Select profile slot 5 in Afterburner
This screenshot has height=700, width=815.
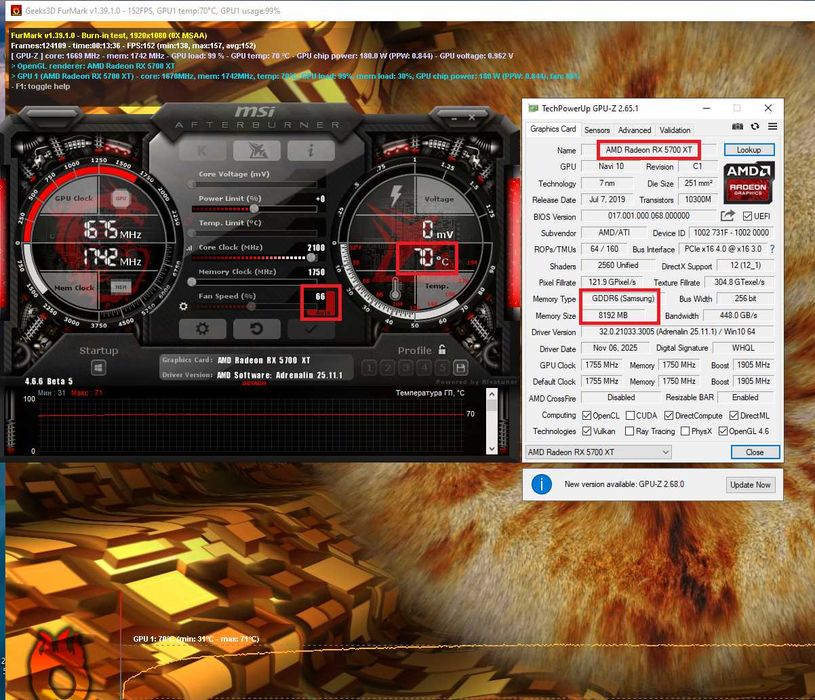[x=442, y=368]
